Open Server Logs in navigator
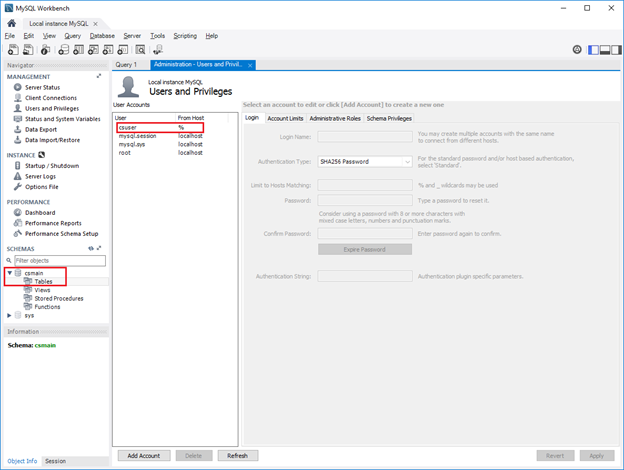This screenshot has height=470, width=624. pos(40,176)
